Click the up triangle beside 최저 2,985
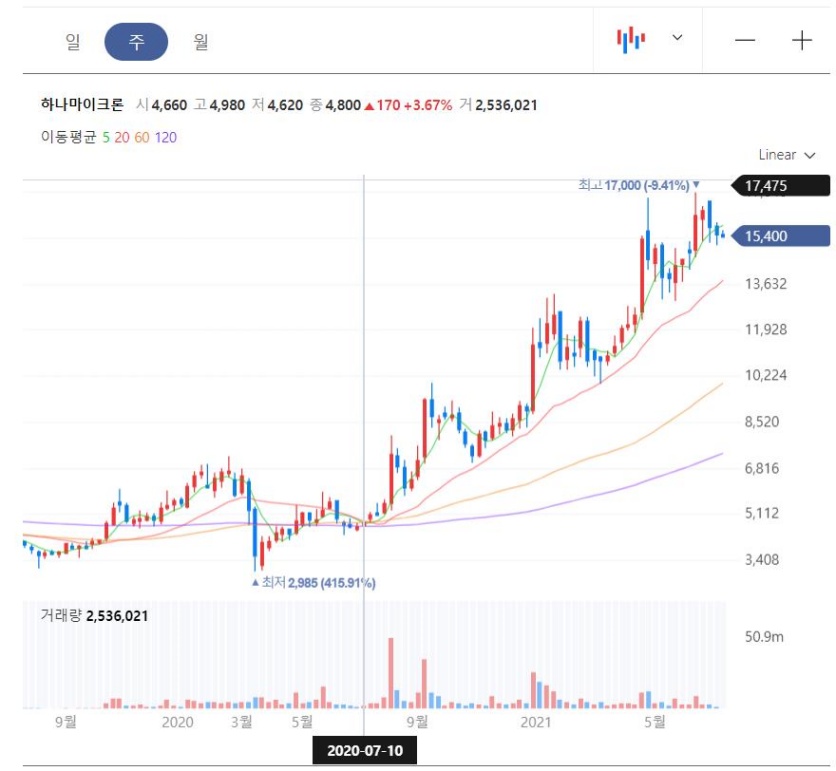The height and width of the screenshot is (771, 836). [x=254, y=582]
